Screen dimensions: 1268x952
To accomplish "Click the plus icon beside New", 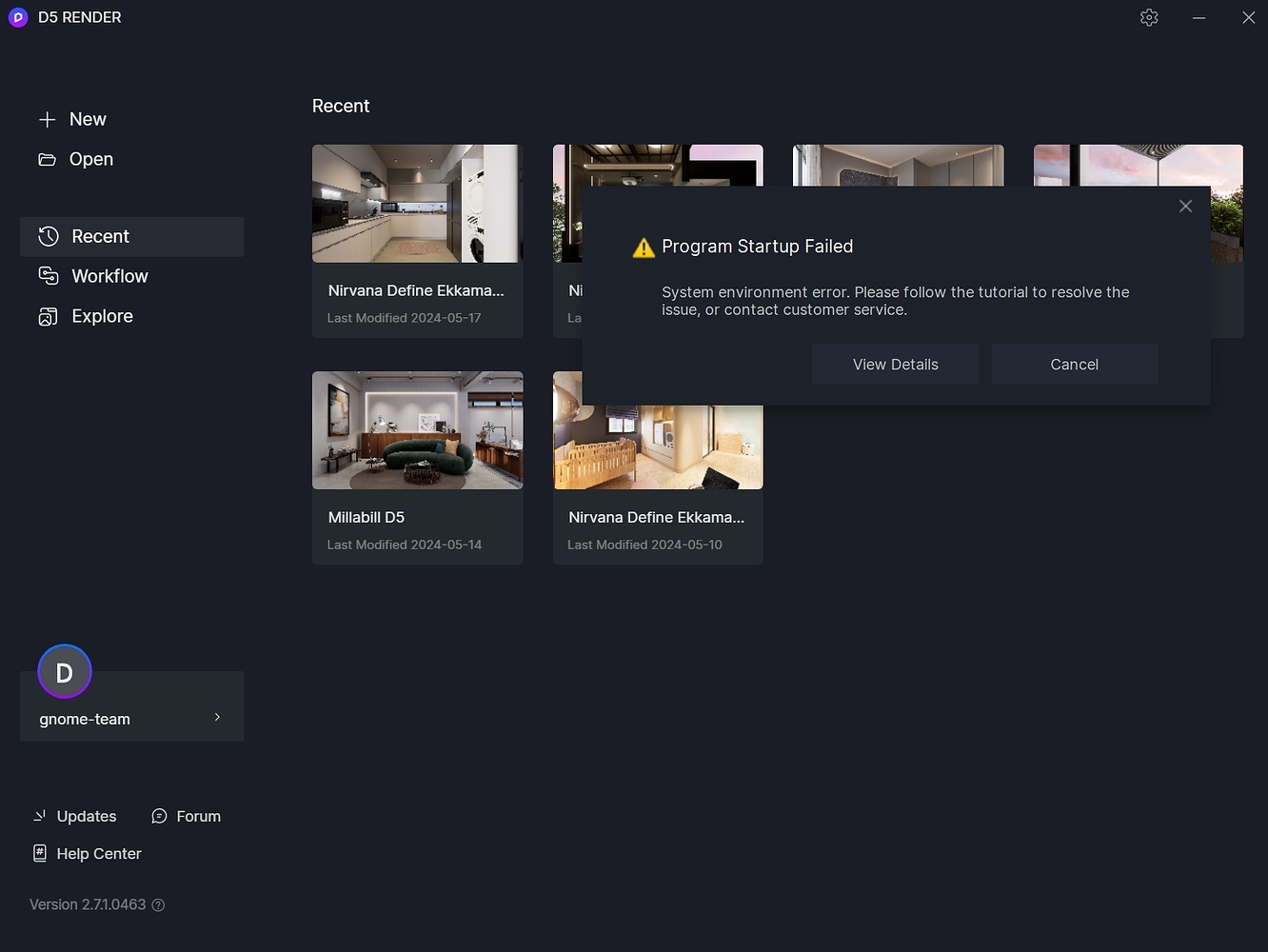I will 48,120.
